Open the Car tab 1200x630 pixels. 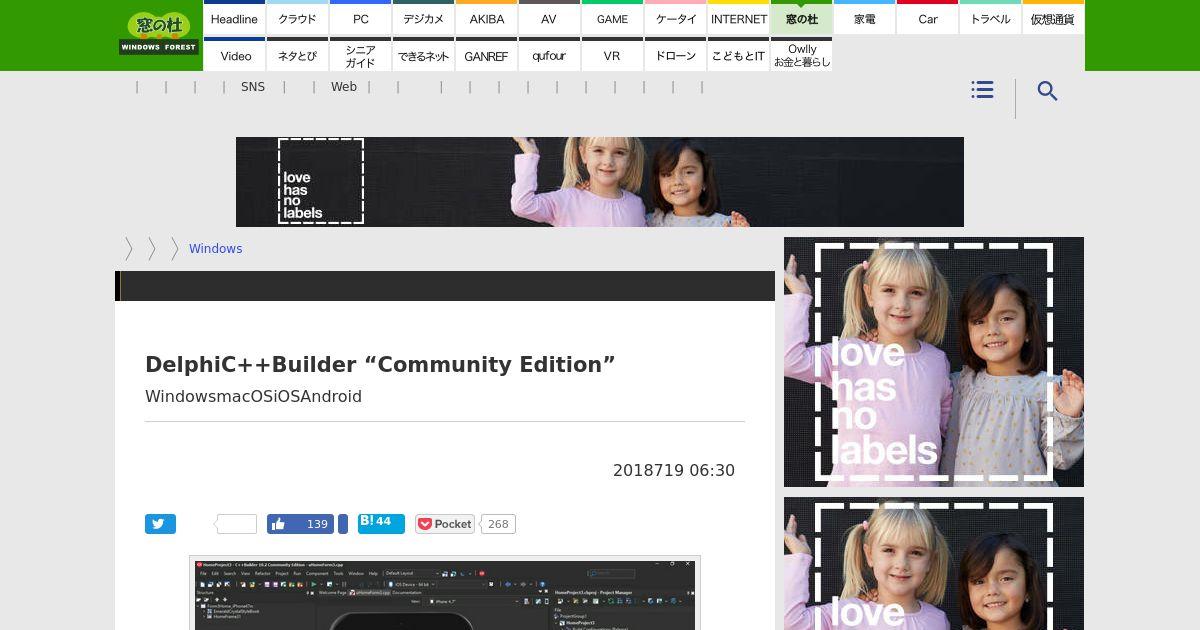[927, 18]
